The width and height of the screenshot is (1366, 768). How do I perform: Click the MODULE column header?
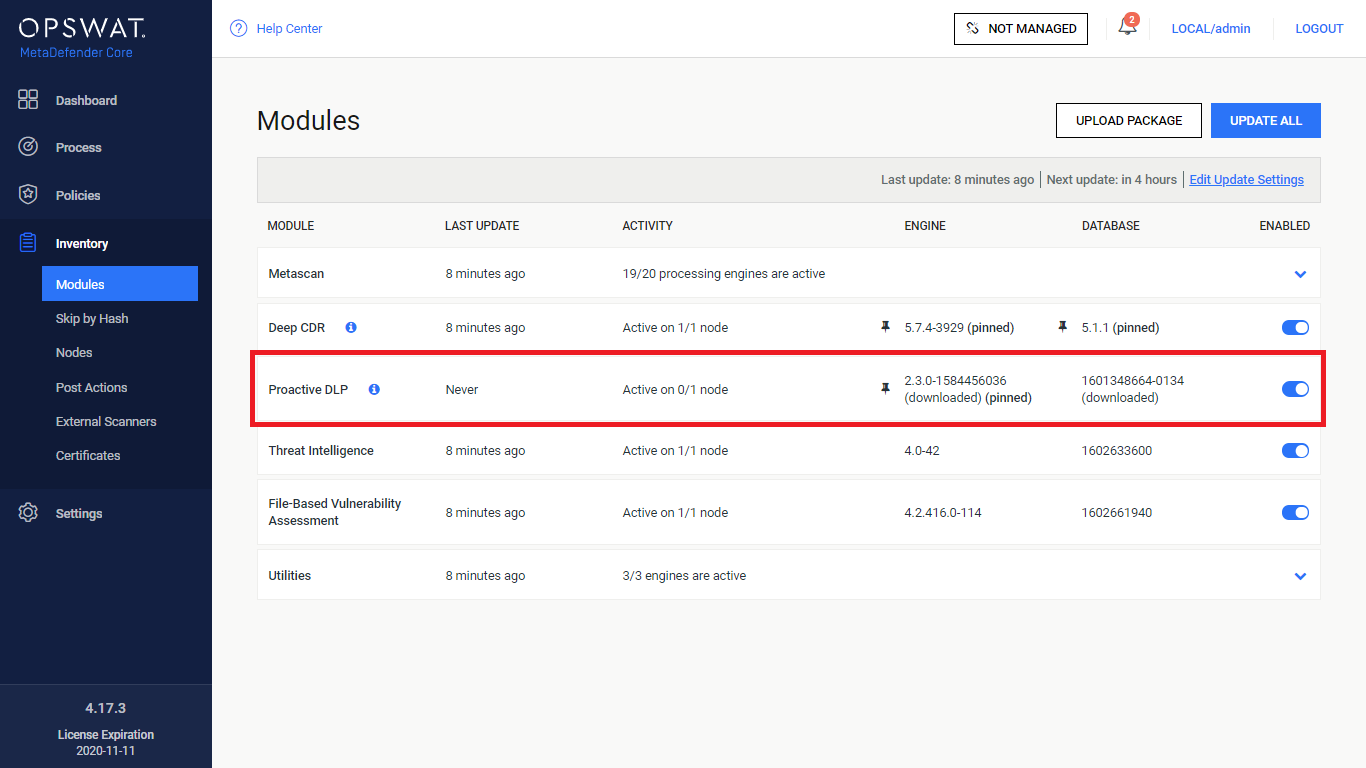(x=291, y=226)
